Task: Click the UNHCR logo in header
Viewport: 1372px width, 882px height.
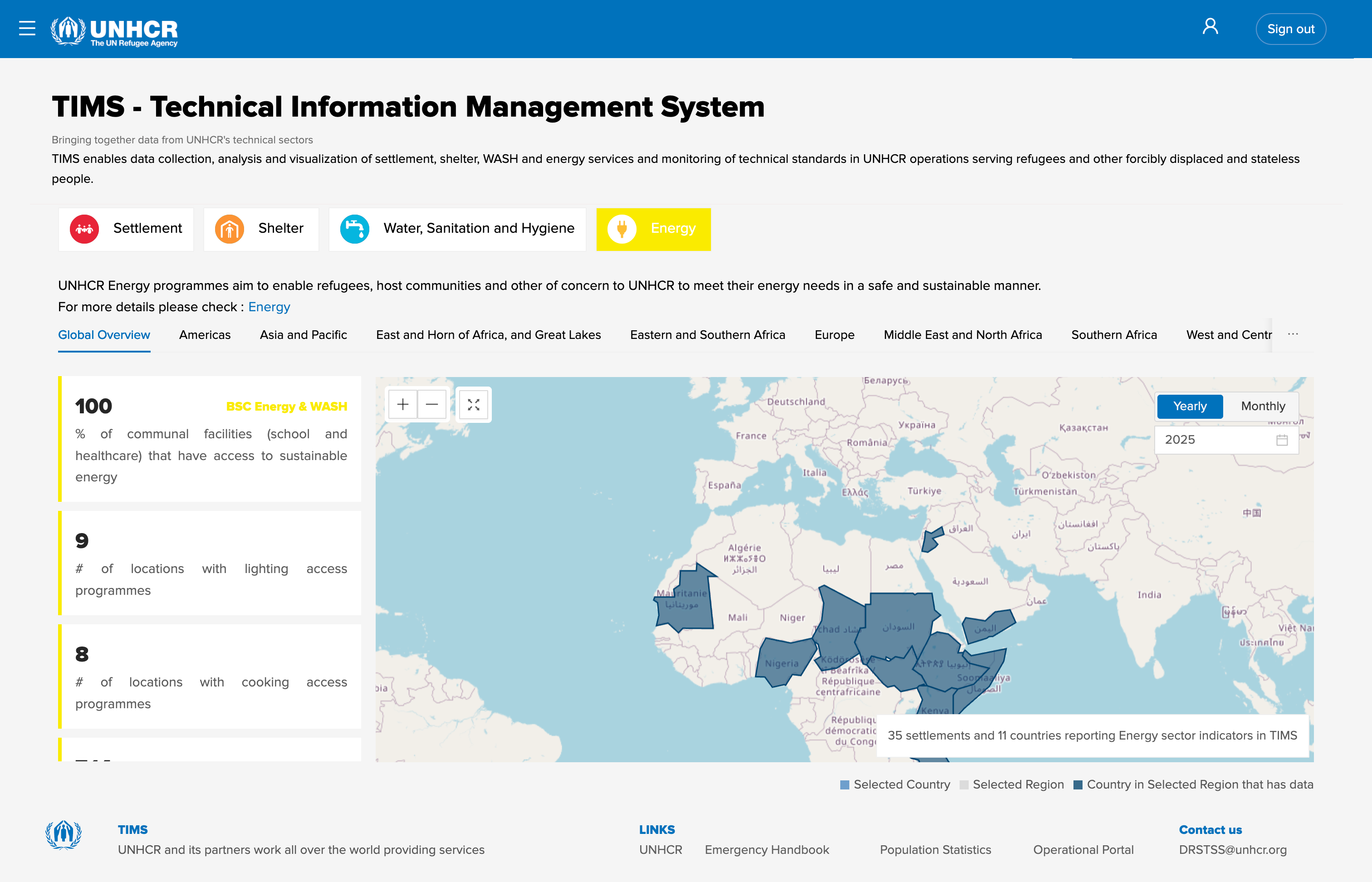Action: 114,31
